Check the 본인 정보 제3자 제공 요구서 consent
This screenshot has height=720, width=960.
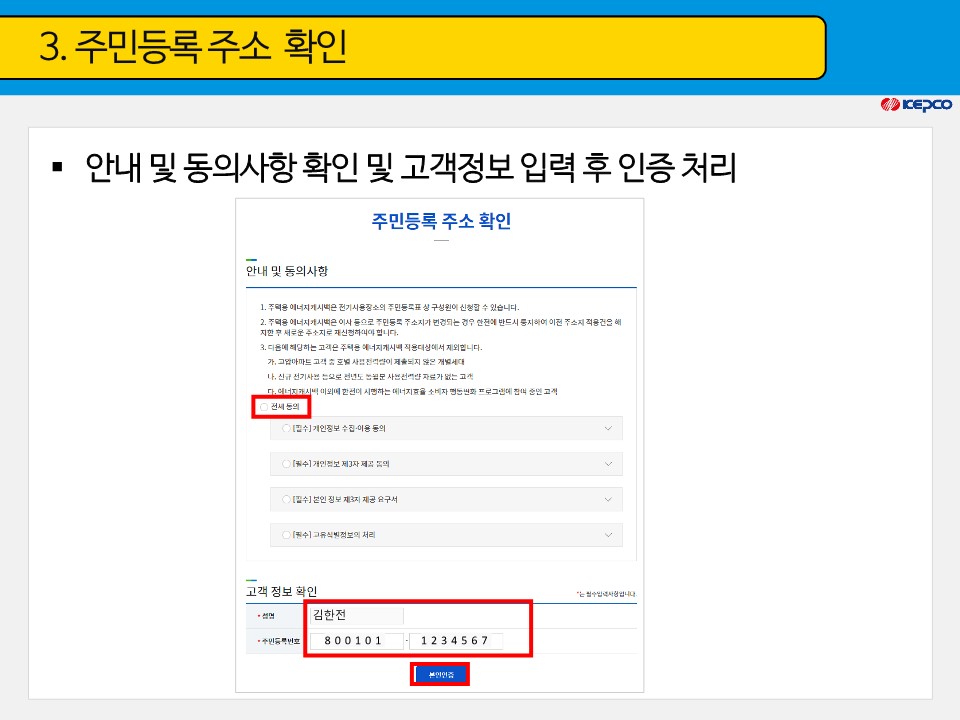pos(287,498)
